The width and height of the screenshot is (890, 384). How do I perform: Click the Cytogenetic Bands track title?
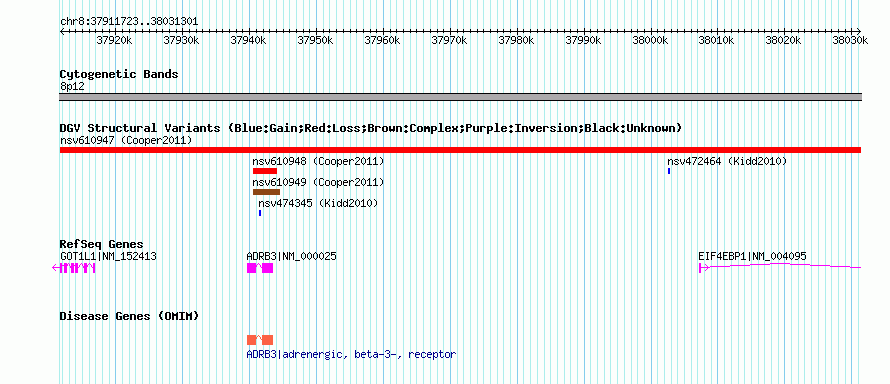119,74
